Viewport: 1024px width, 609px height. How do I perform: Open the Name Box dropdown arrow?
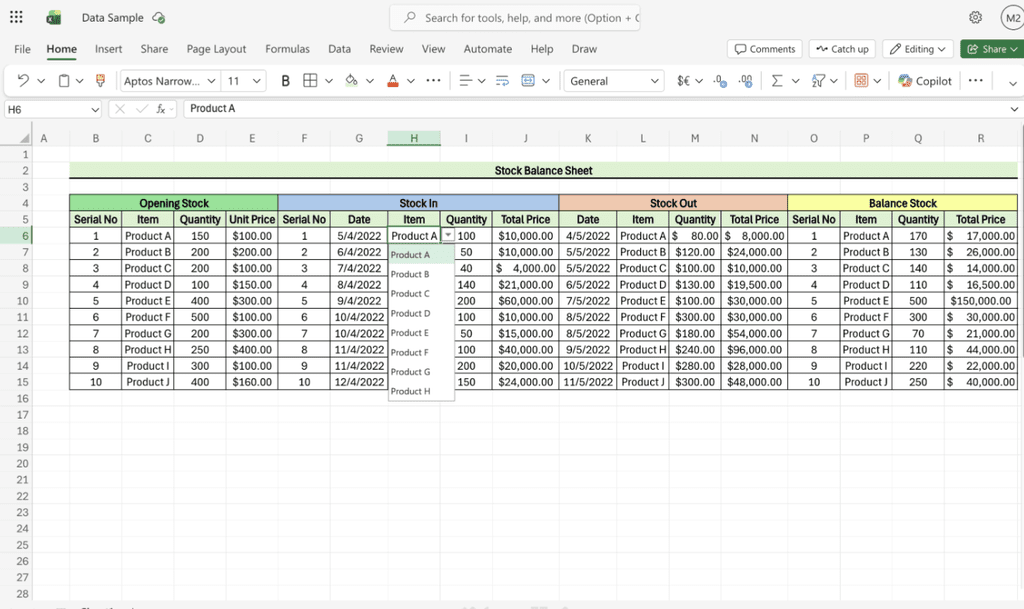pyautogui.click(x=95, y=109)
